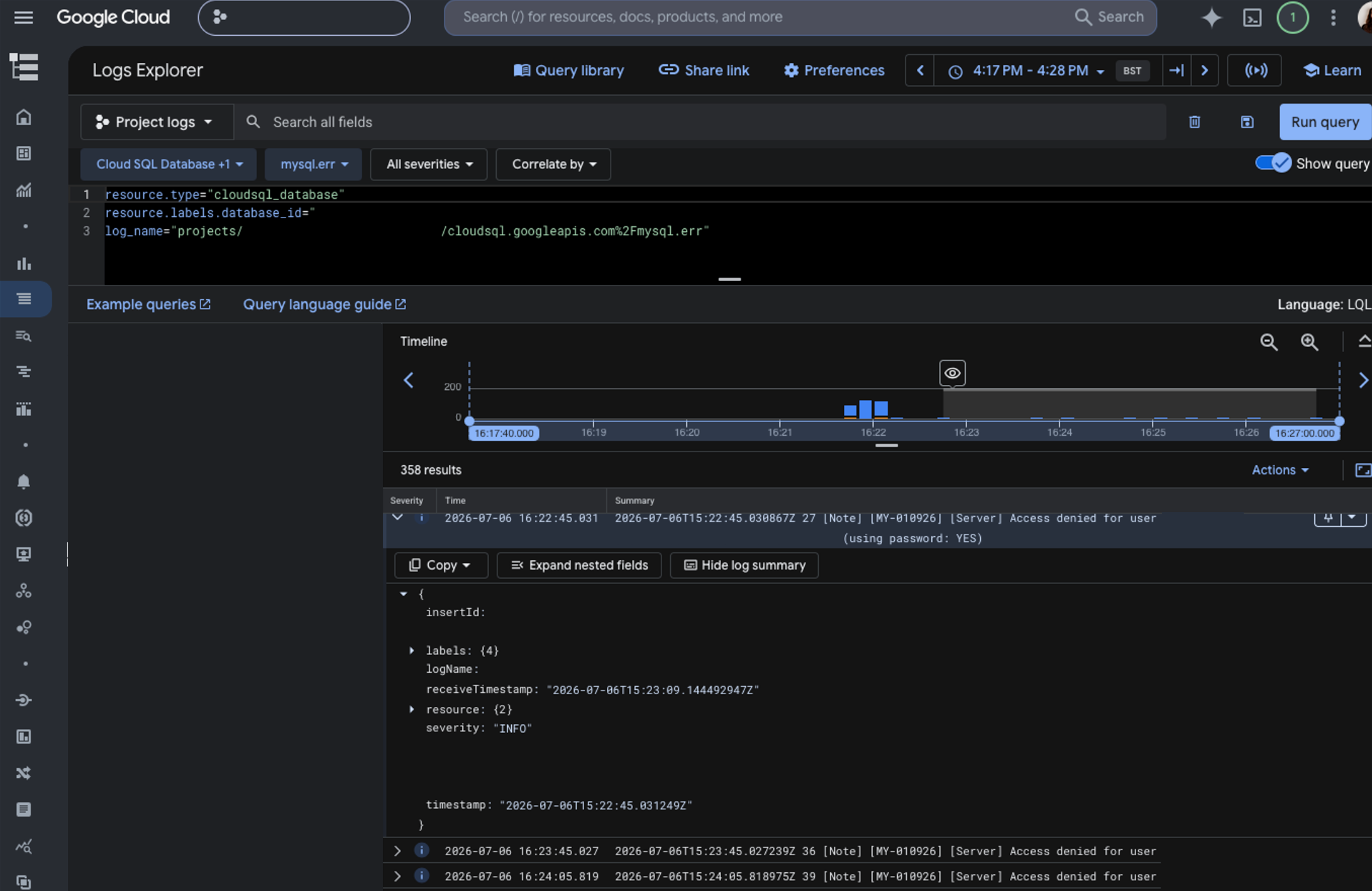The image size is (1372, 891).
Task: Toggle the BST timezone chip
Action: pos(1132,70)
